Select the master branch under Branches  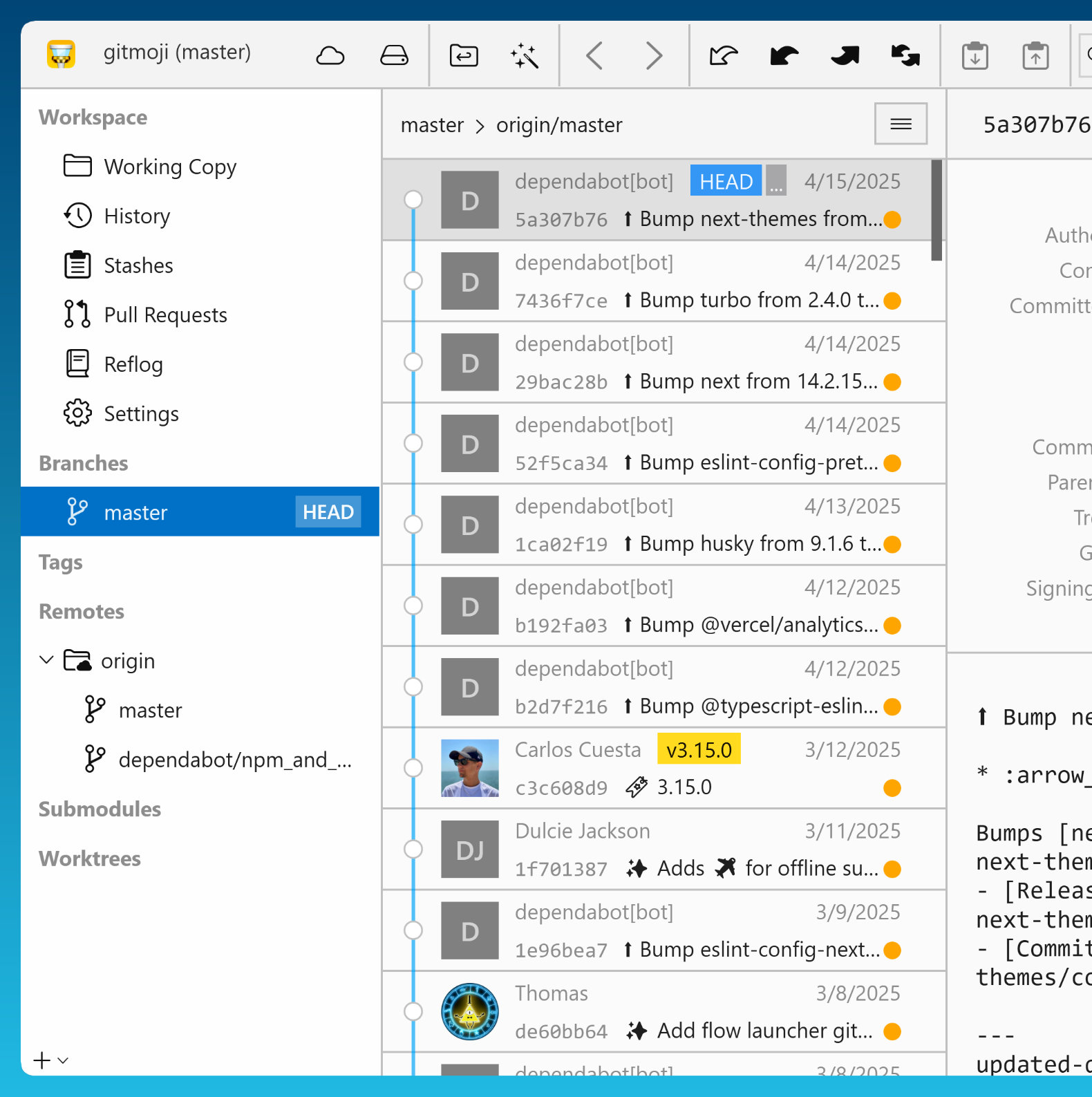point(135,512)
